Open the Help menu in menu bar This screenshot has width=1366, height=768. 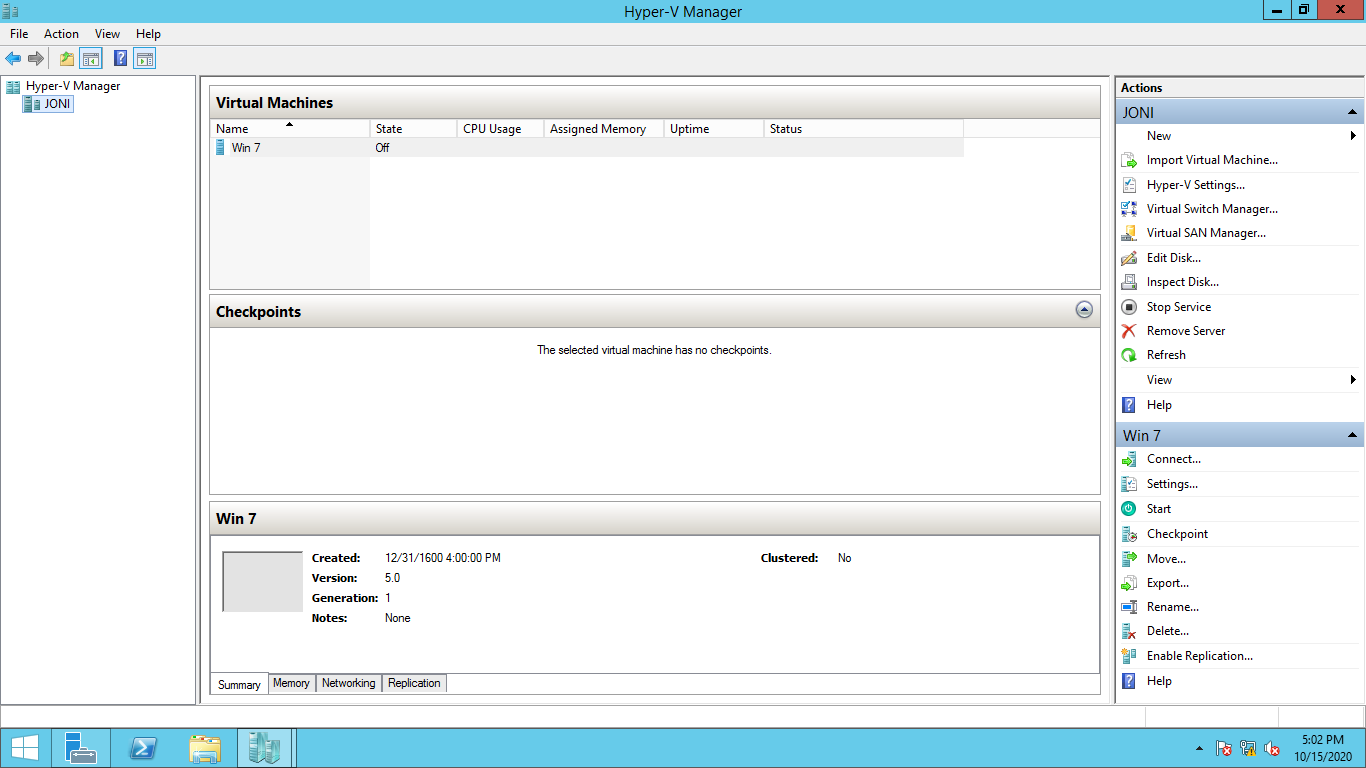tap(148, 34)
